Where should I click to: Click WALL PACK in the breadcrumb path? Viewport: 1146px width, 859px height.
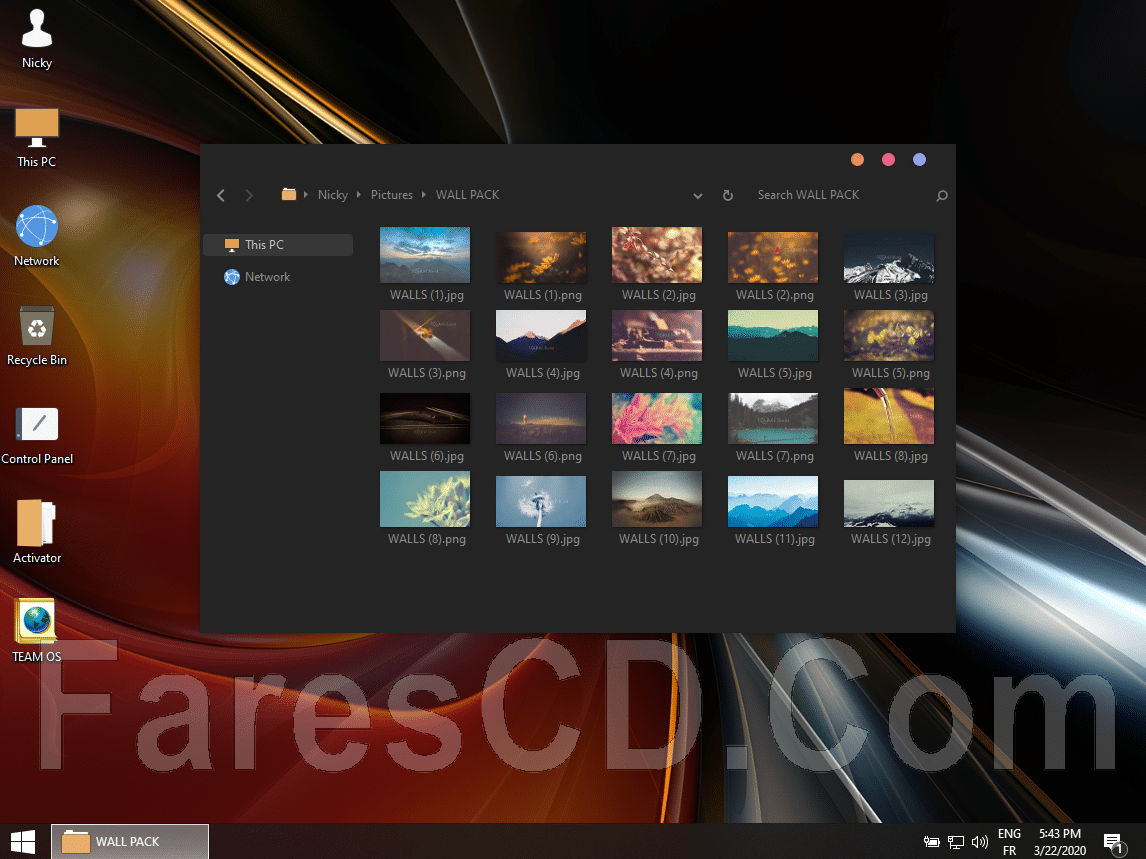tap(468, 194)
